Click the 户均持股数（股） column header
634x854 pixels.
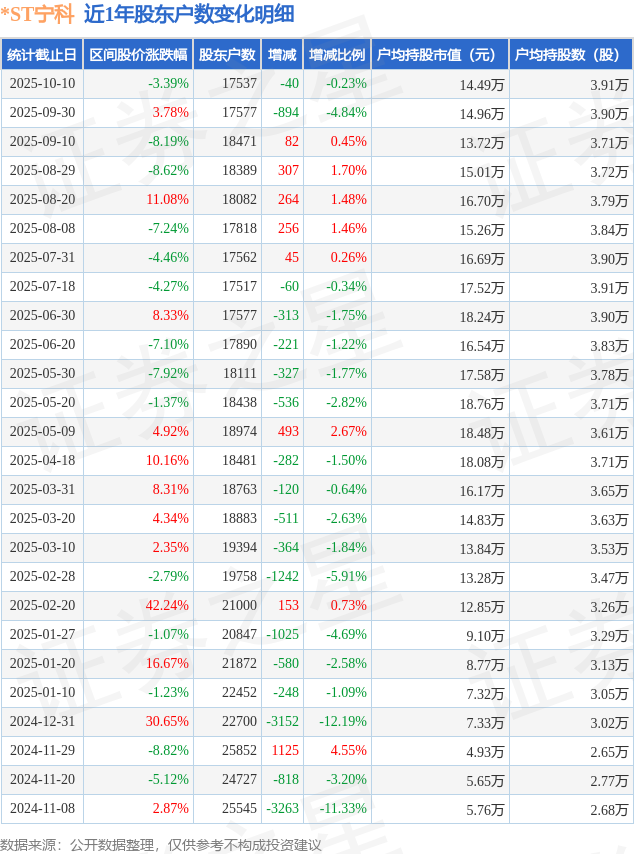pos(570,55)
